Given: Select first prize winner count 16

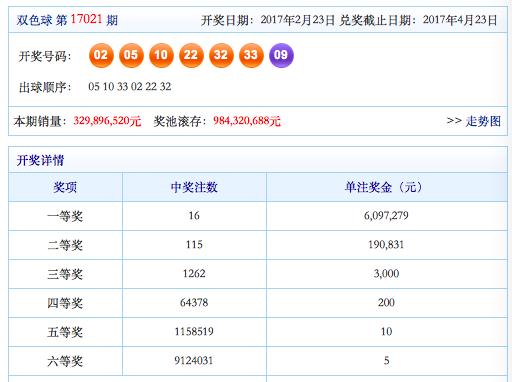Looking at the screenshot, I should point(194,216).
